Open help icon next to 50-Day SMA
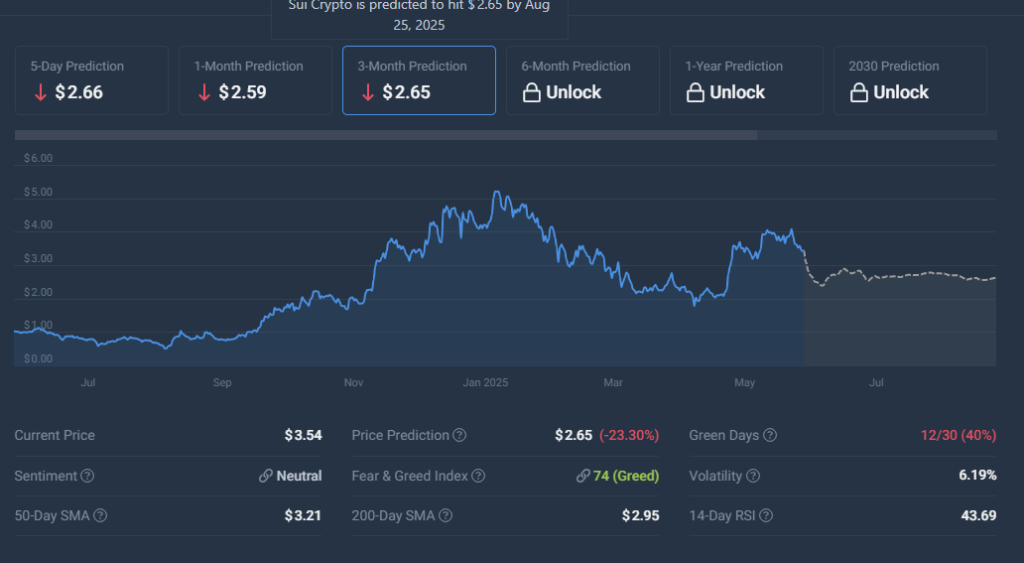Image resolution: width=1024 pixels, height=563 pixels. (x=100, y=515)
